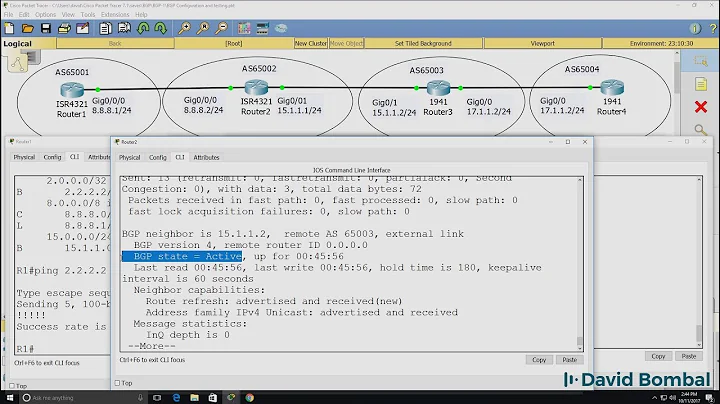720x404 pixels.
Task: Click the help question mark icon
Action: 713,28
